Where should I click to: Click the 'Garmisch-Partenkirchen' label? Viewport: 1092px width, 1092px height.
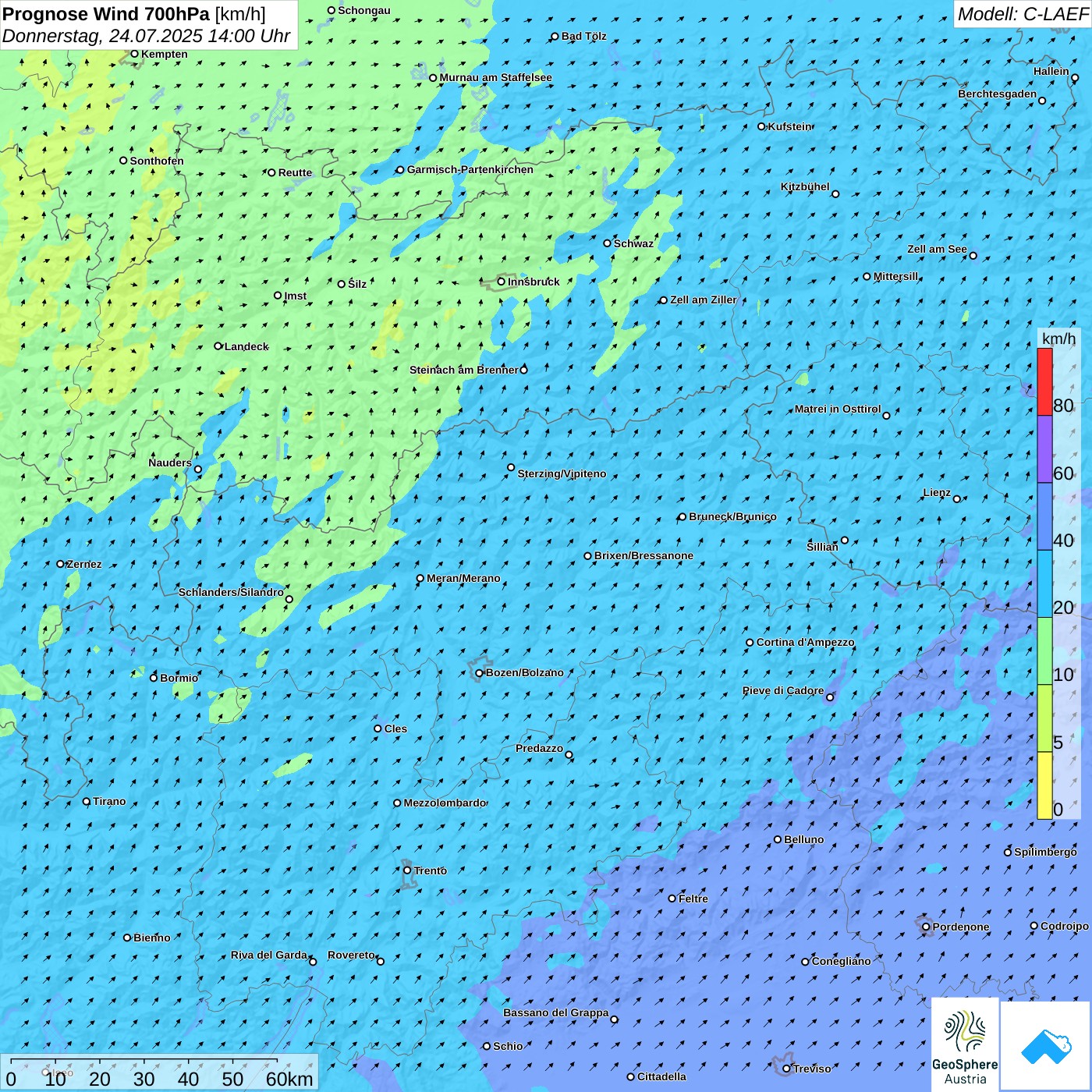470,169
